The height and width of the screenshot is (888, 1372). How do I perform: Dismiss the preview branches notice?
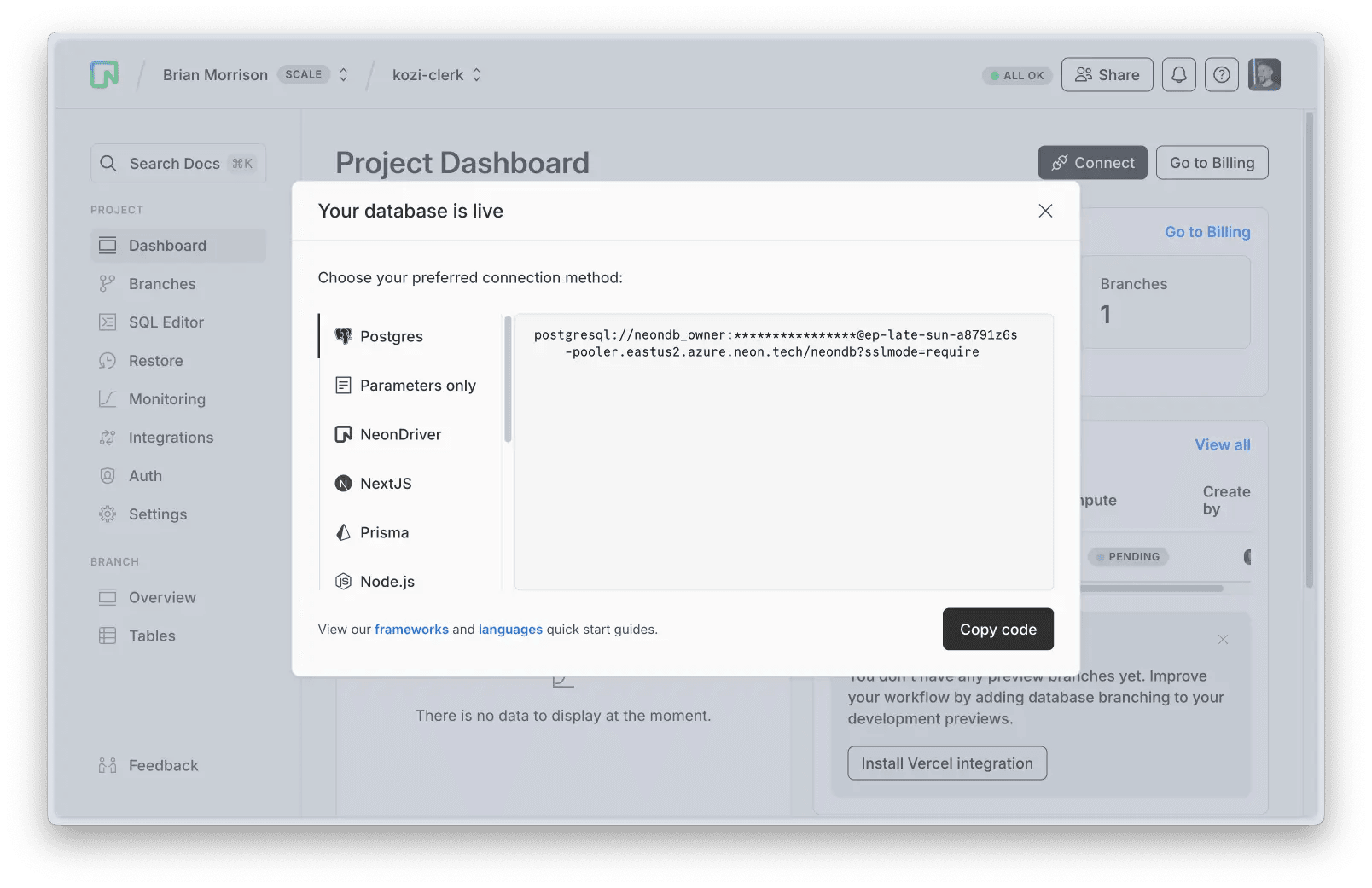click(1223, 640)
